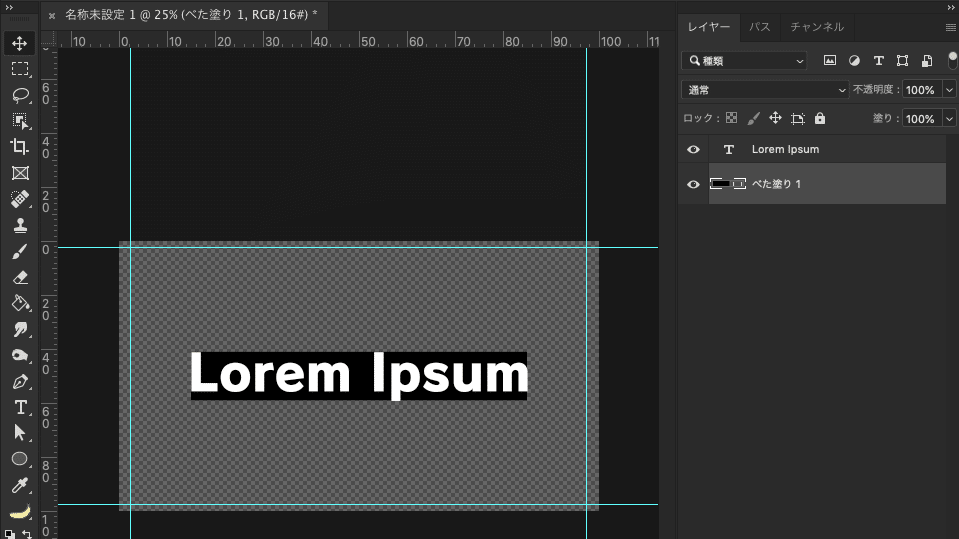This screenshot has height=539, width=959.
Task: Select the Eraser tool
Action: pyautogui.click(x=20, y=277)
